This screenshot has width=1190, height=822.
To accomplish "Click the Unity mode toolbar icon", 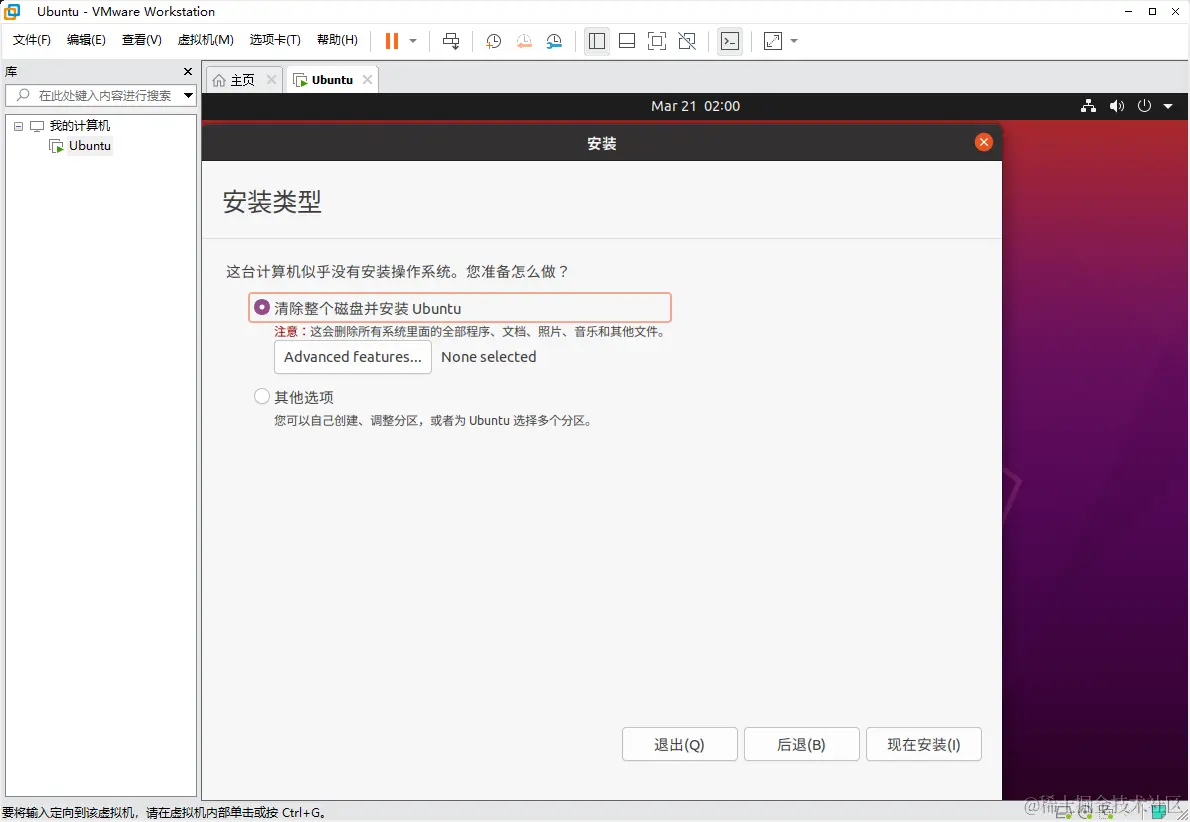I will click(687, 41).
